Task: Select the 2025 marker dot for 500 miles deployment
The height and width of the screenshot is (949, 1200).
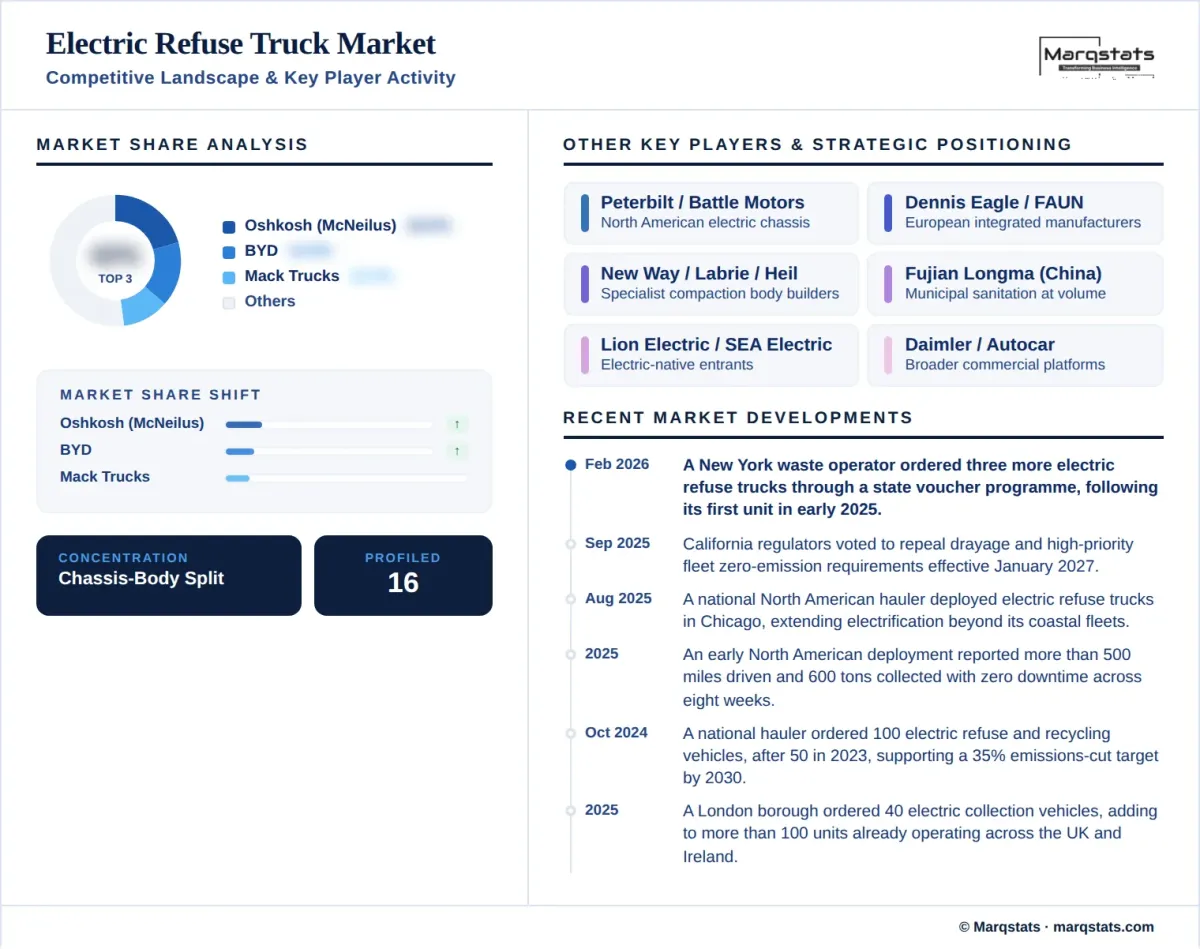Action: point(570,654)
